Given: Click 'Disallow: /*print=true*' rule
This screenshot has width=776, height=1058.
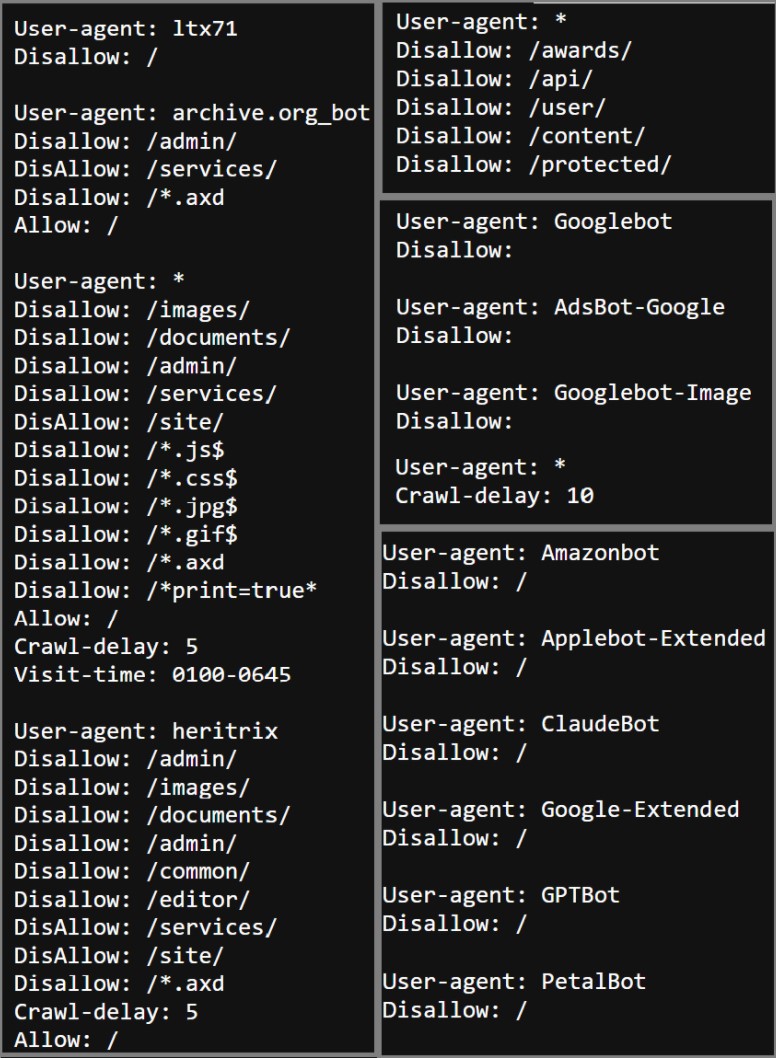Looking at the screenshot, I should 165,590.
